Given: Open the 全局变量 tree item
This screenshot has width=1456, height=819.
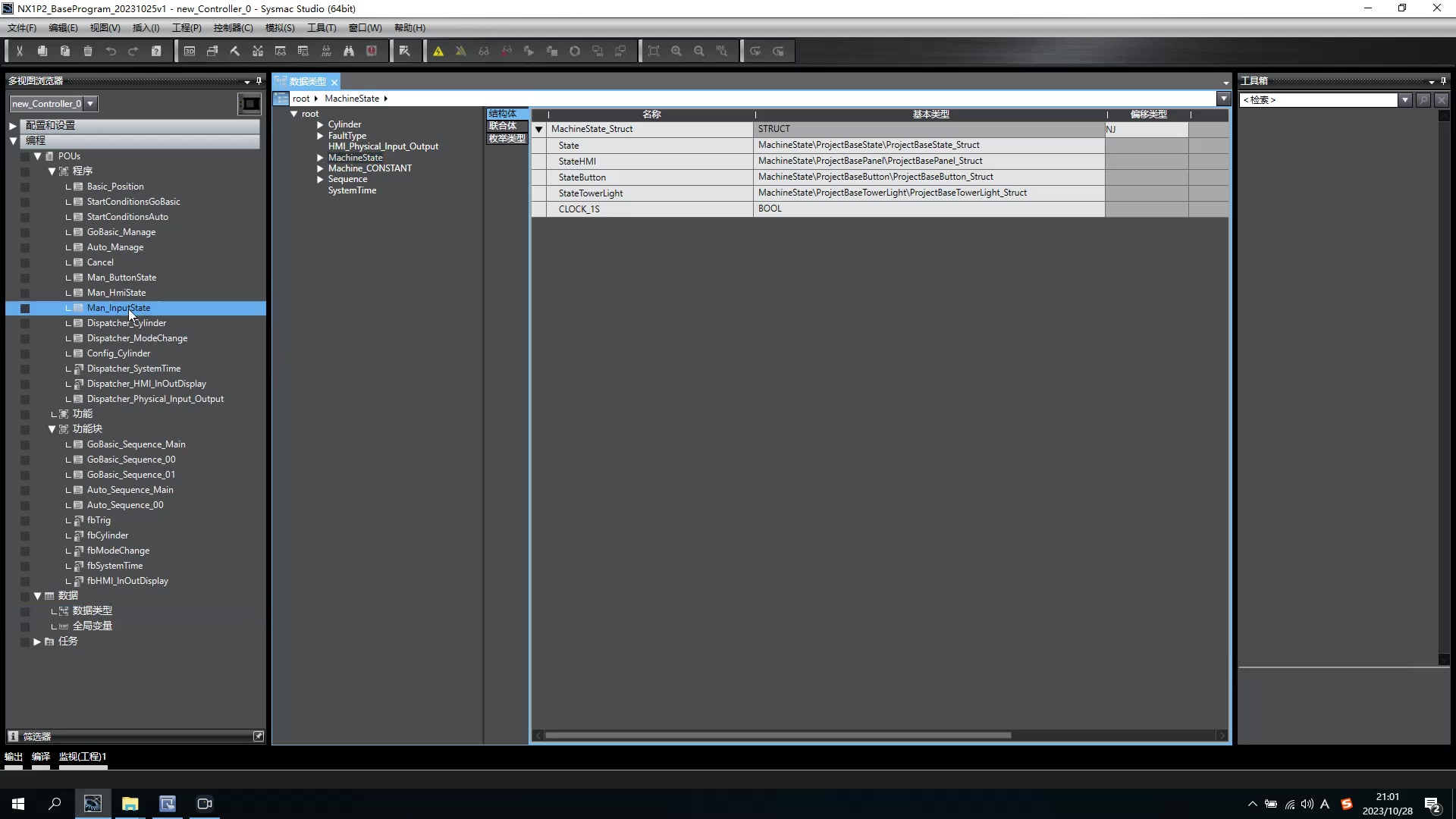Looking at the screenshot, I should click(x=93, y=626).
